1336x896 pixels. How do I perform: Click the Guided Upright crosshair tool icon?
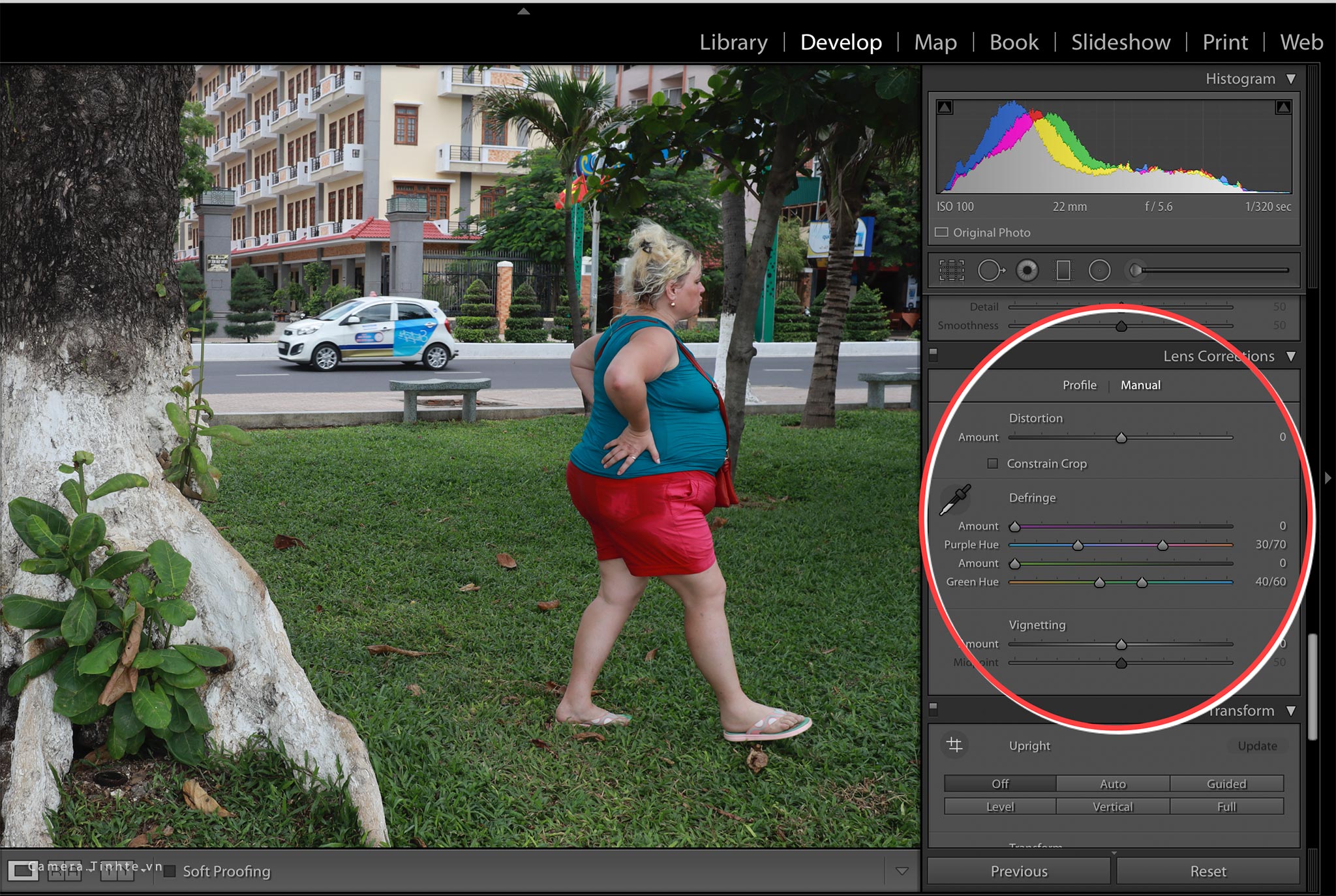click(954, 745)
